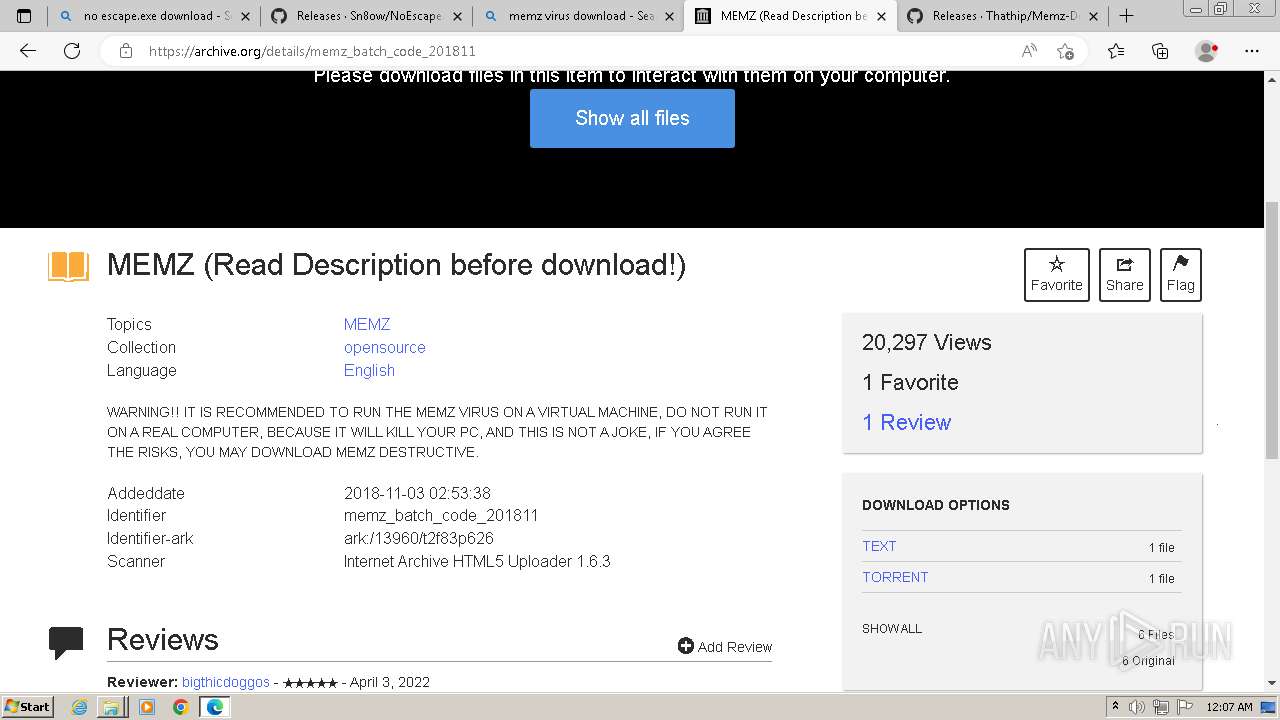
Task: Close the Thathip/Memz Releases tab
Action: [1093, 16]
